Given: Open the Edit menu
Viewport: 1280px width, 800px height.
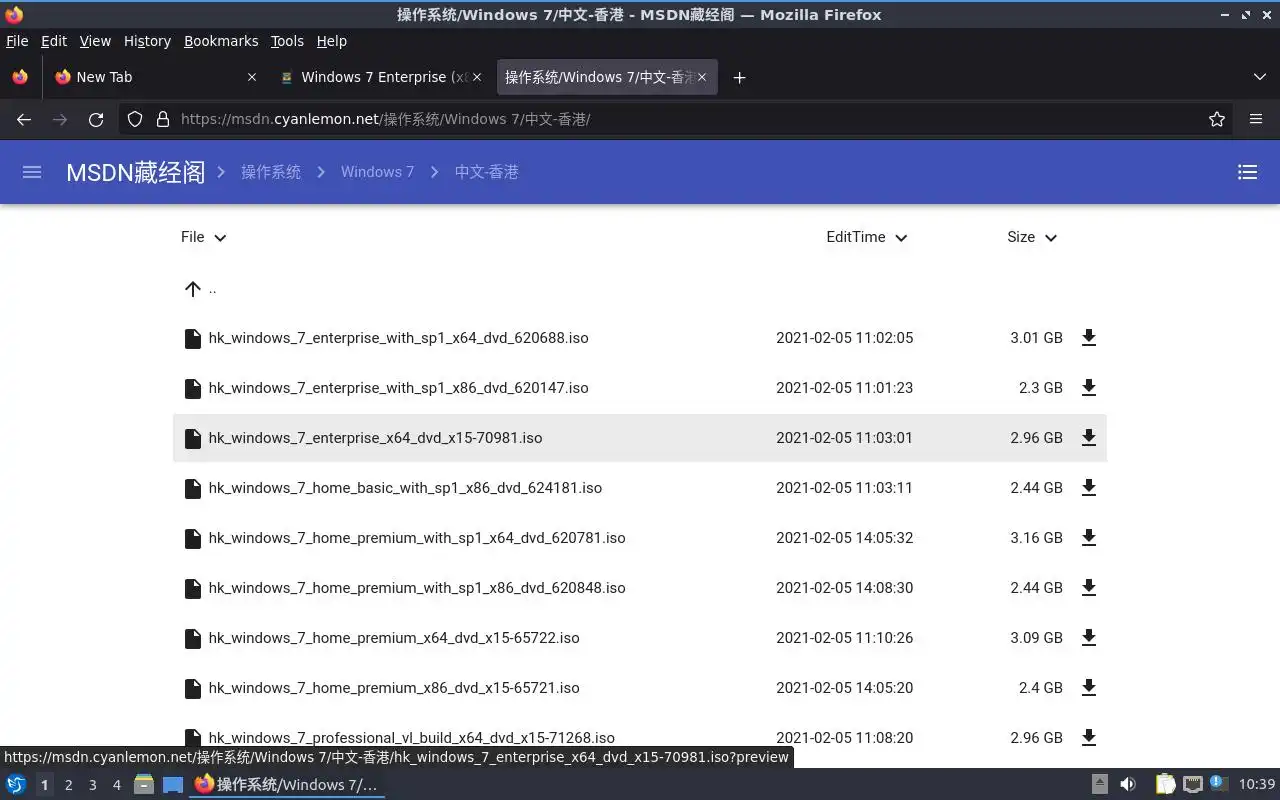Looking at the screenshot, I should tap(54, 41).
